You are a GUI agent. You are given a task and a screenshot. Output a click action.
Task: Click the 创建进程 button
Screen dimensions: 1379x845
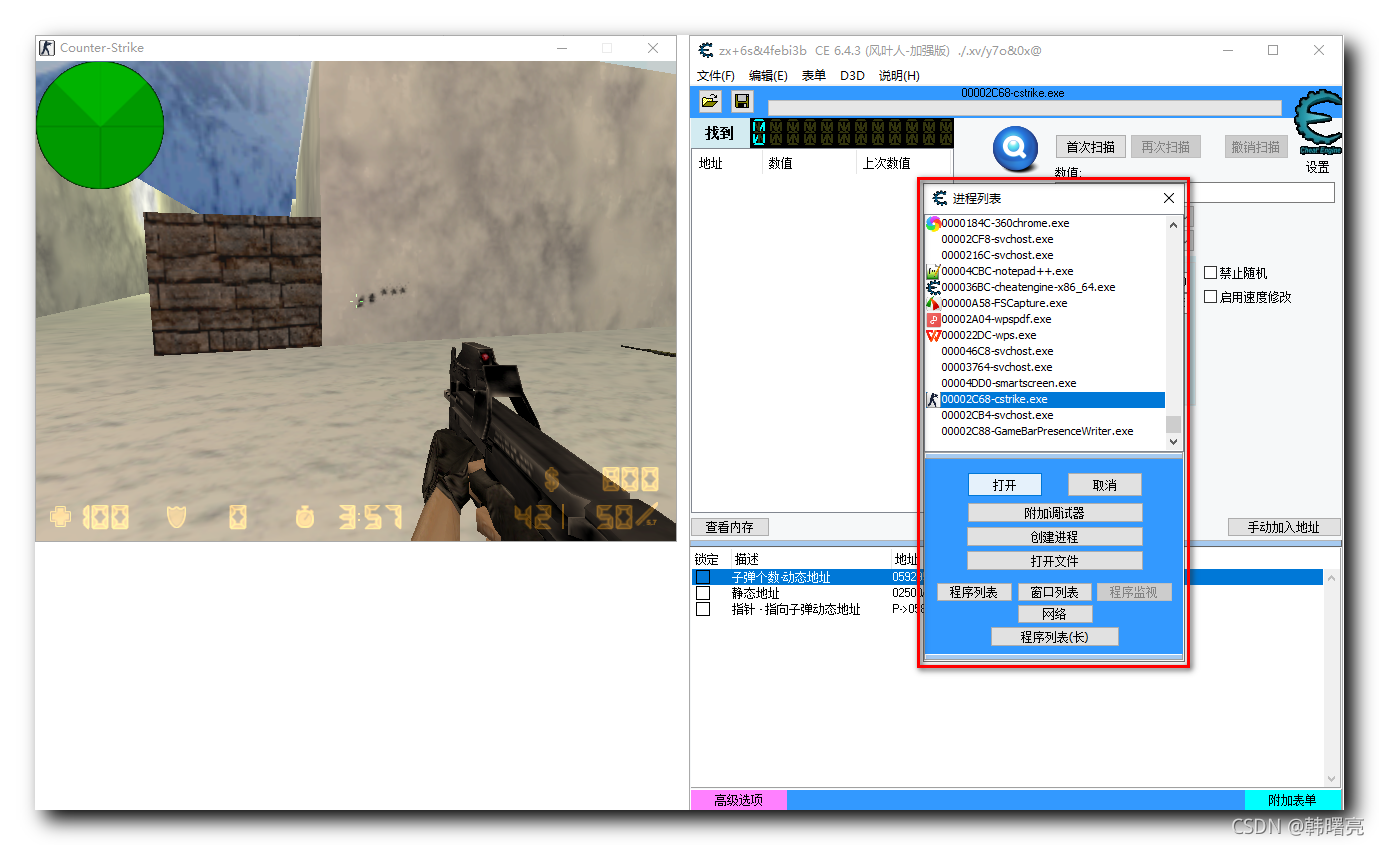click(x=1055, y=537)
